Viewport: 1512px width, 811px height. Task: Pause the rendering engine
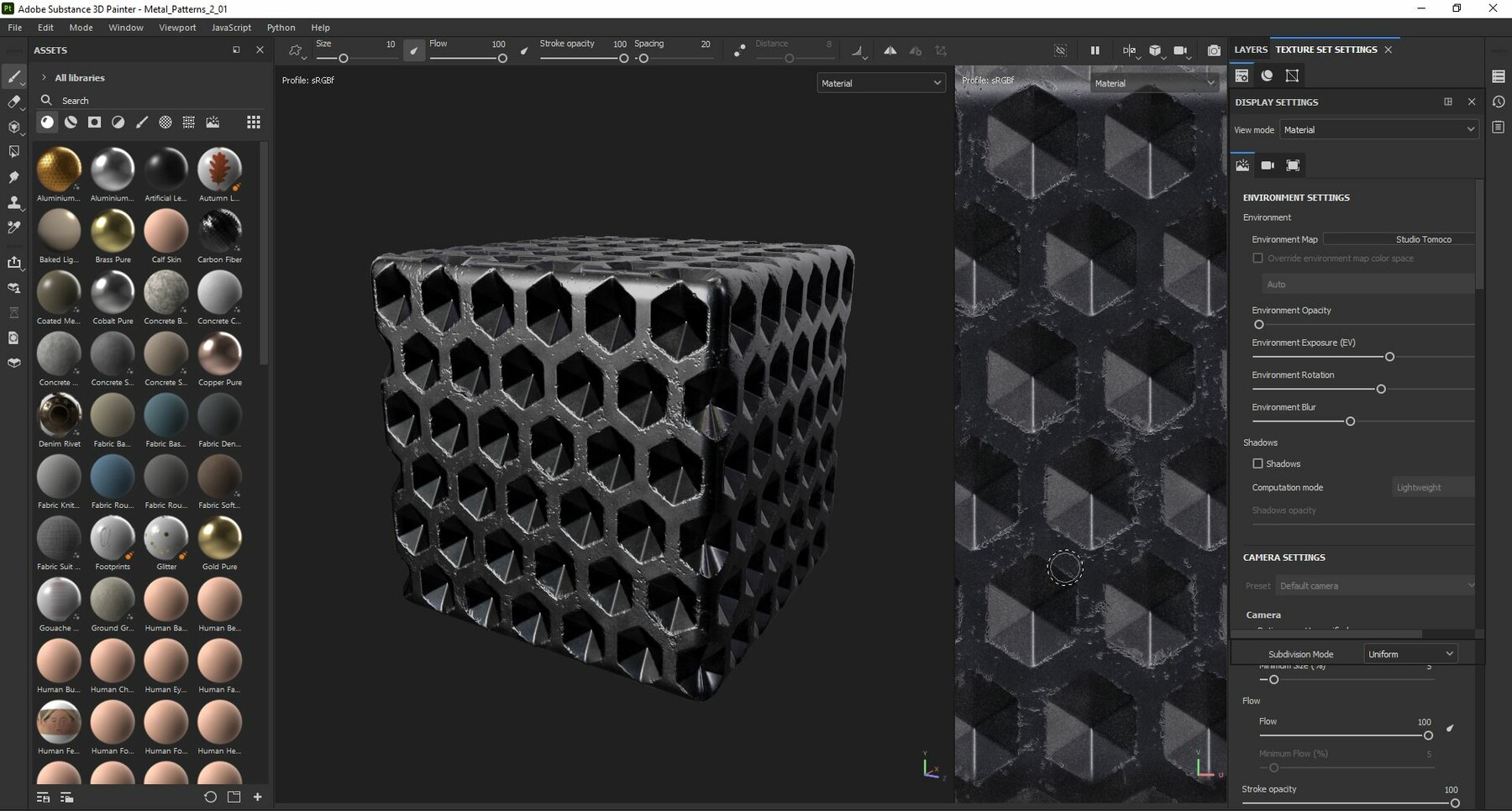pos(1095,50)
